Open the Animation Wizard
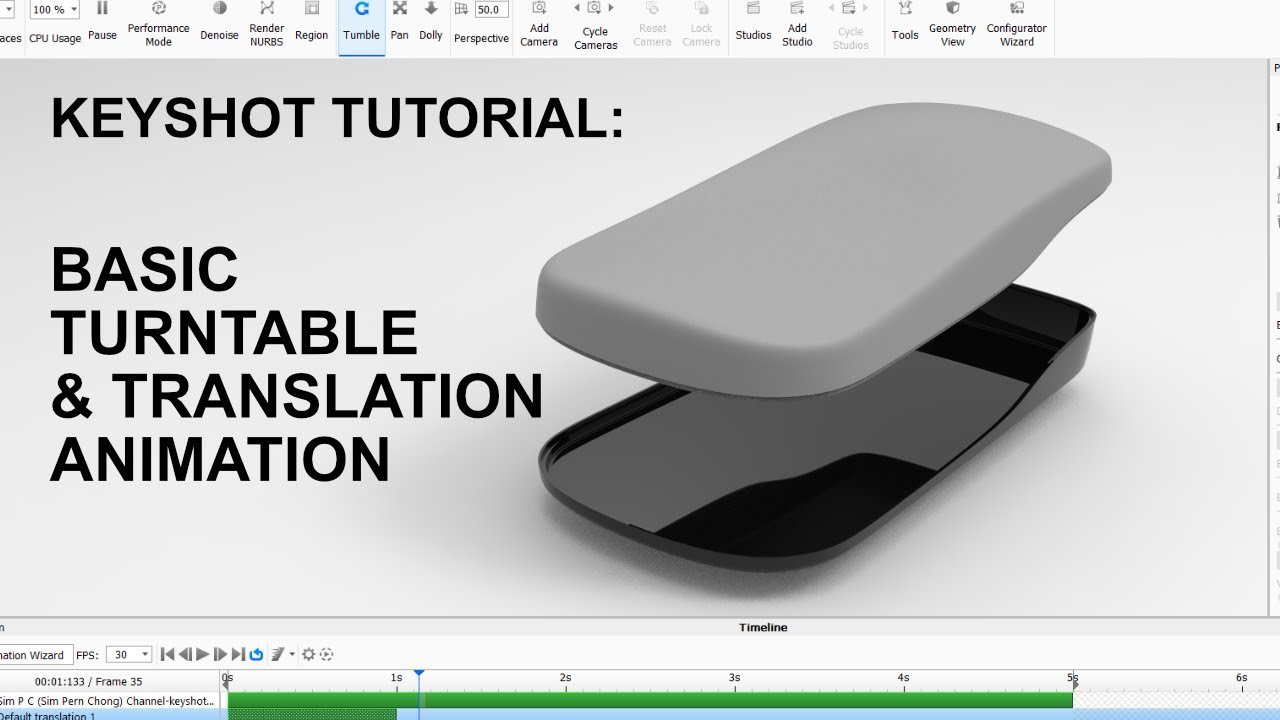 pos(34,655)
